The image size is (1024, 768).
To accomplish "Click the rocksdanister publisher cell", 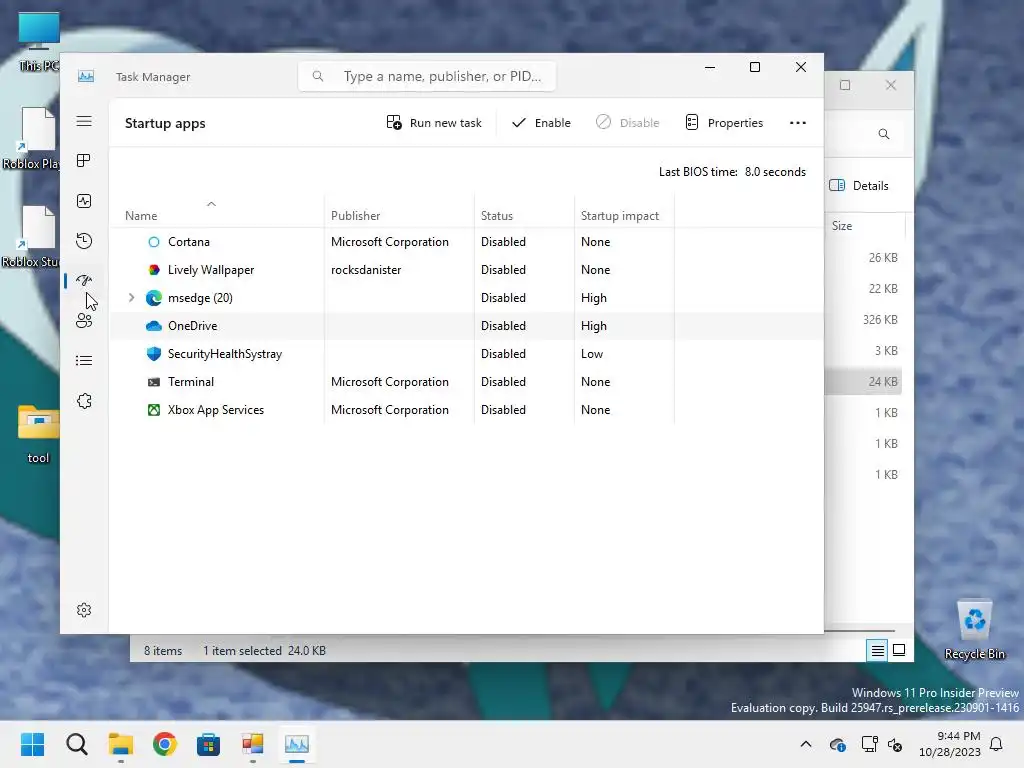I will (x=366, y=270).
